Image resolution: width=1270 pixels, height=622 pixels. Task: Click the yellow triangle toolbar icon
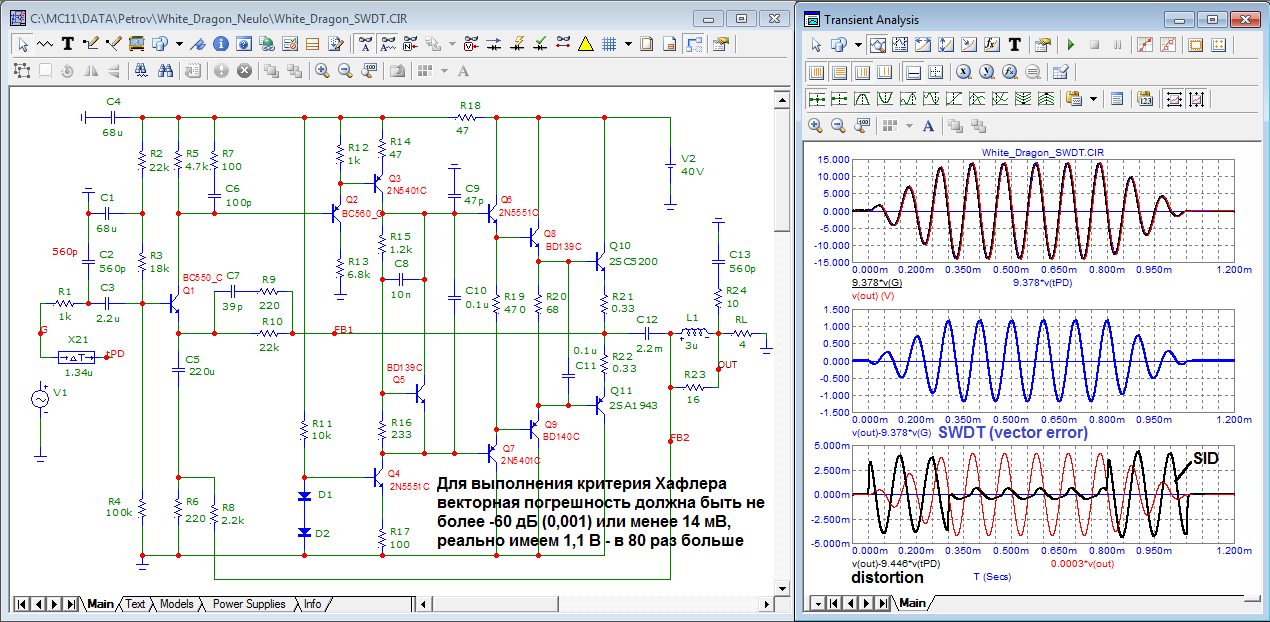pos(585,44)
